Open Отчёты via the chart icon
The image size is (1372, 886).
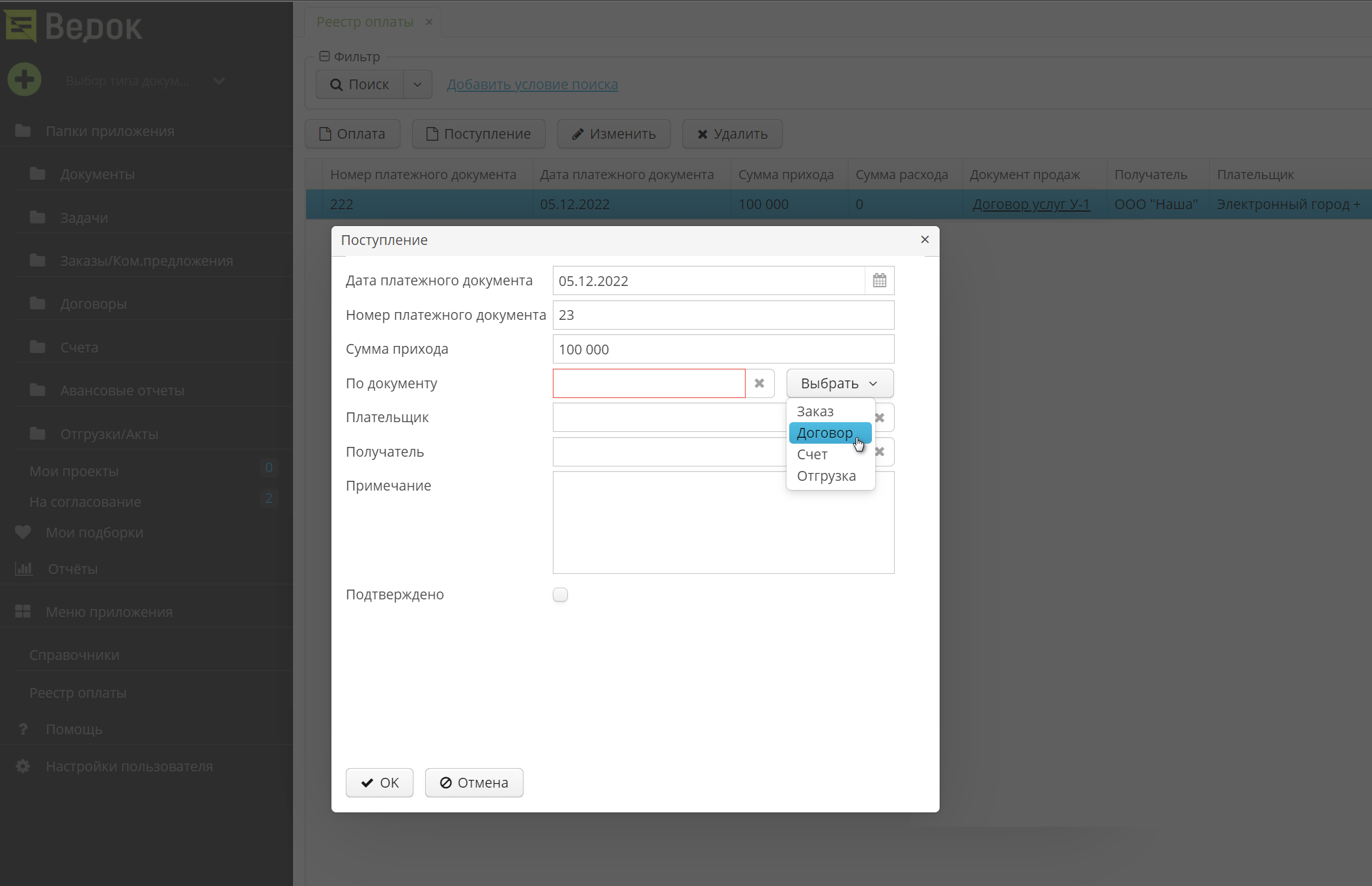pos(23,568)
